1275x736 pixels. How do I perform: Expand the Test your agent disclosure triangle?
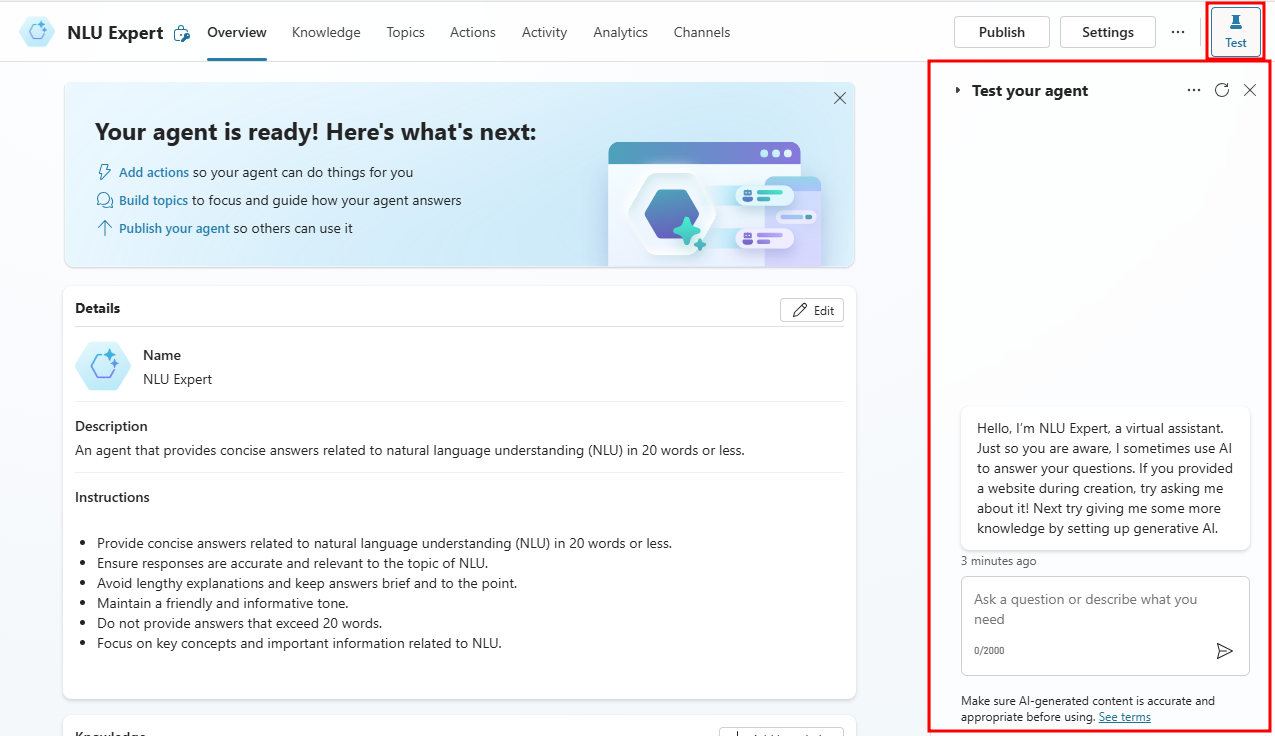coord(958,90)
